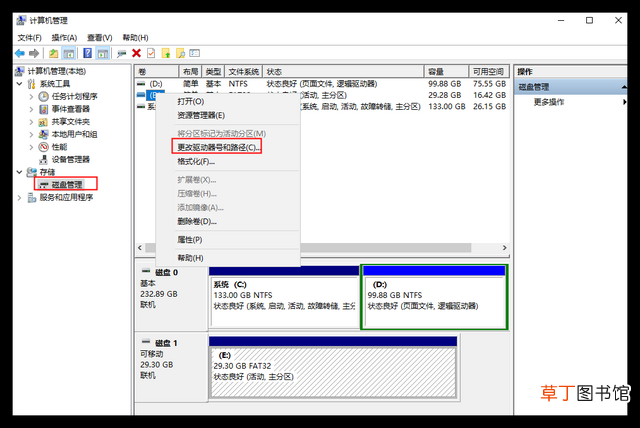Click the folder with magnifier toolbar icon

click(x=180, y=53)
